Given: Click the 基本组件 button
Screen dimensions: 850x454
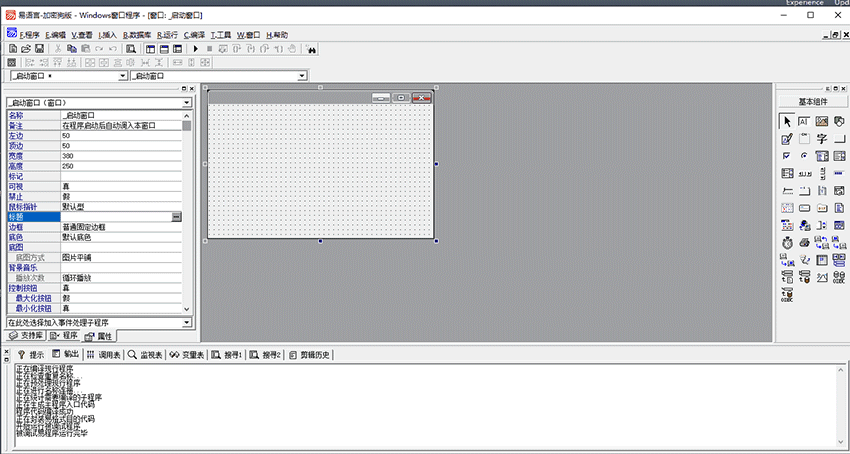Looking at the screenshot, I should pos(813,101).
